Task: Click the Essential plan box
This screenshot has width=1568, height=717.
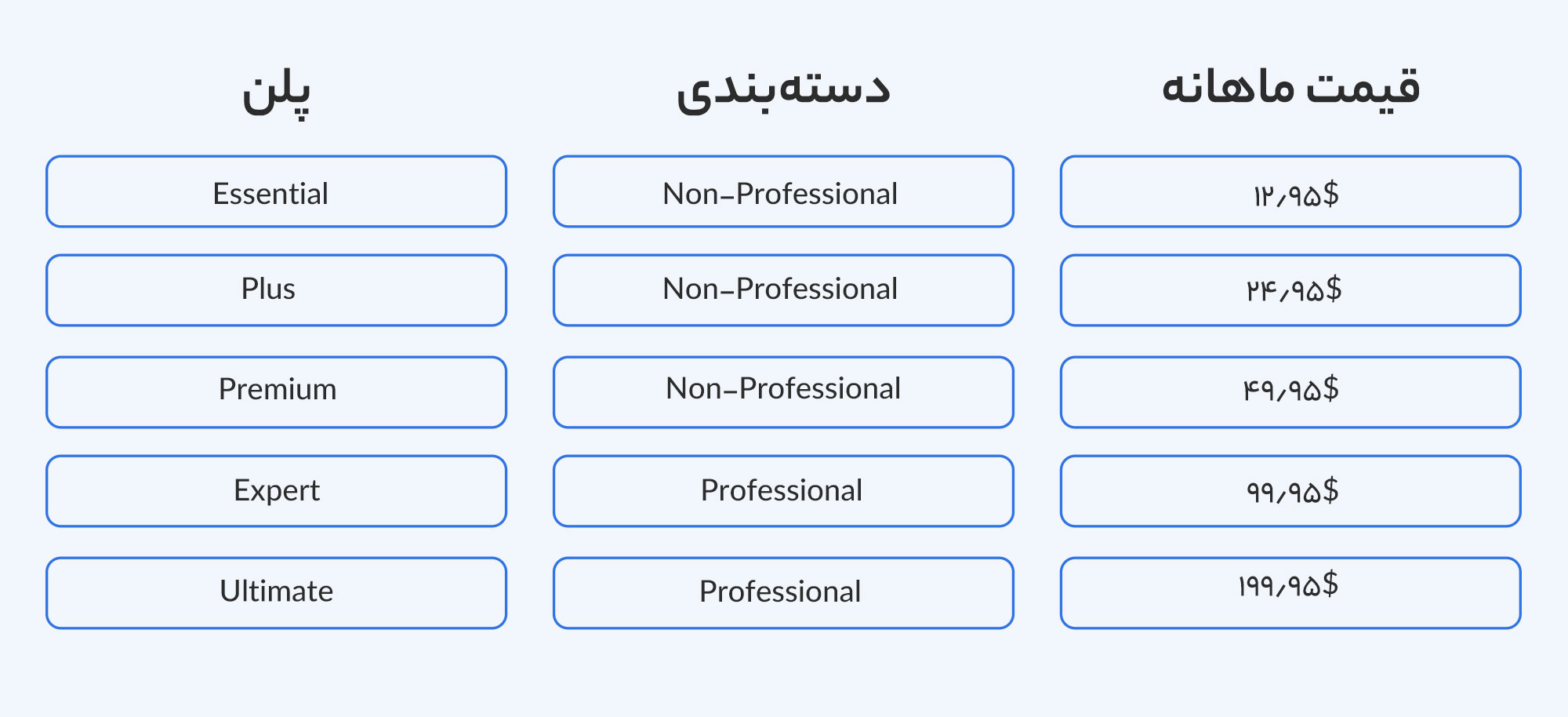Action: pyautogui.click(x=276, y=192)
